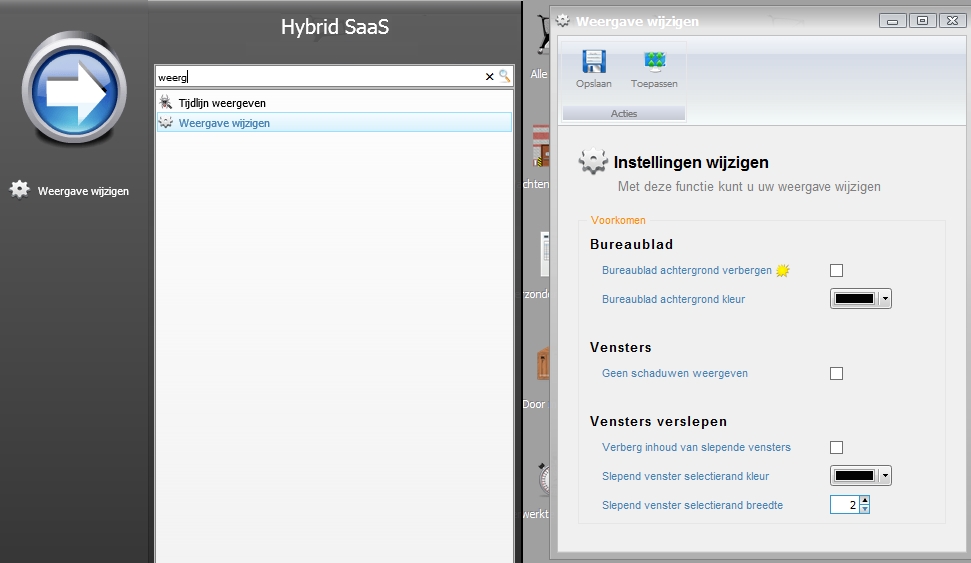Clear the search field with the X icon

pos(490,77)
